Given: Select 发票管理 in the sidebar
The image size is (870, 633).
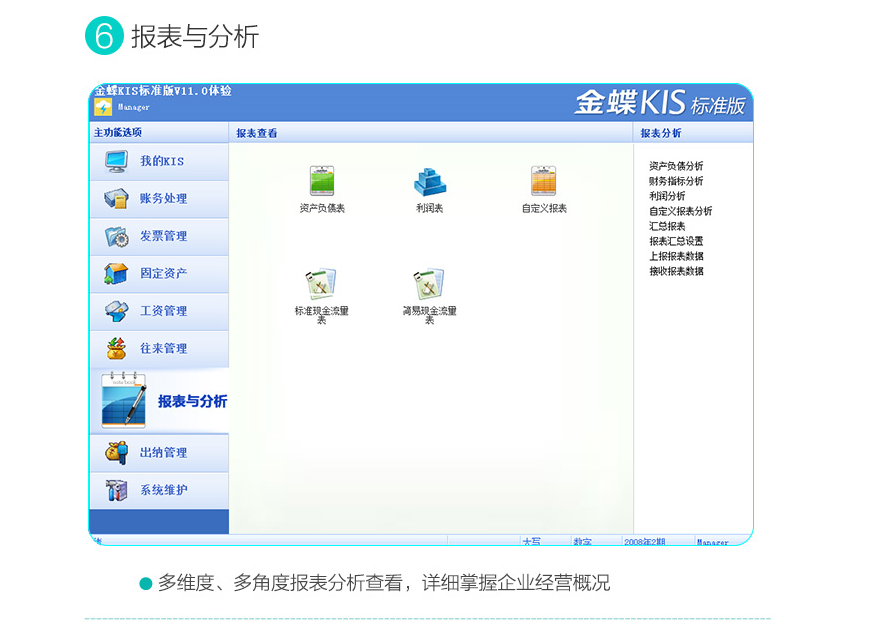Looking at the screenshot, I should coord(163,236).
